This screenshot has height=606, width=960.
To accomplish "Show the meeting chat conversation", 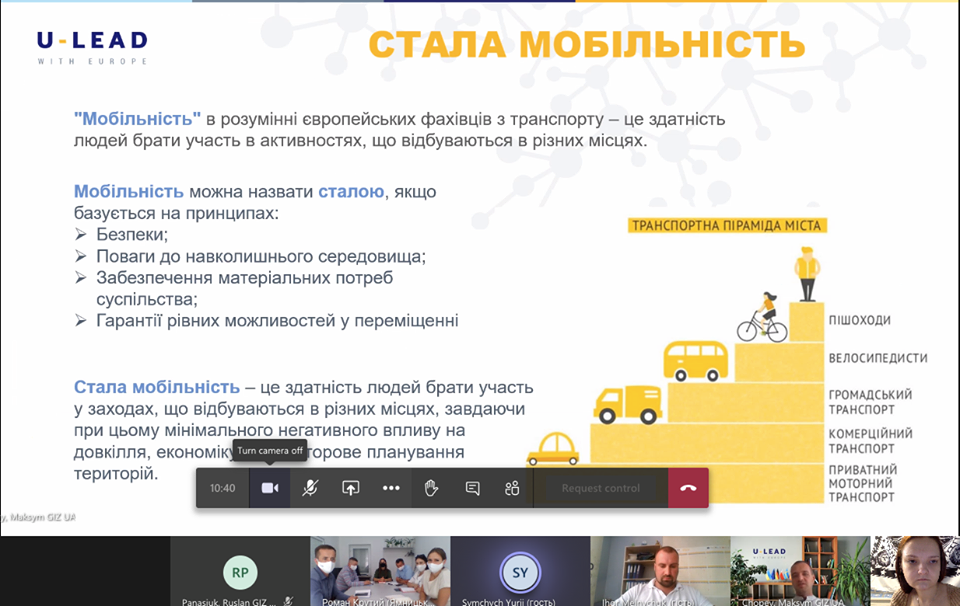I will pyautogui.click(x=472, y=488).
